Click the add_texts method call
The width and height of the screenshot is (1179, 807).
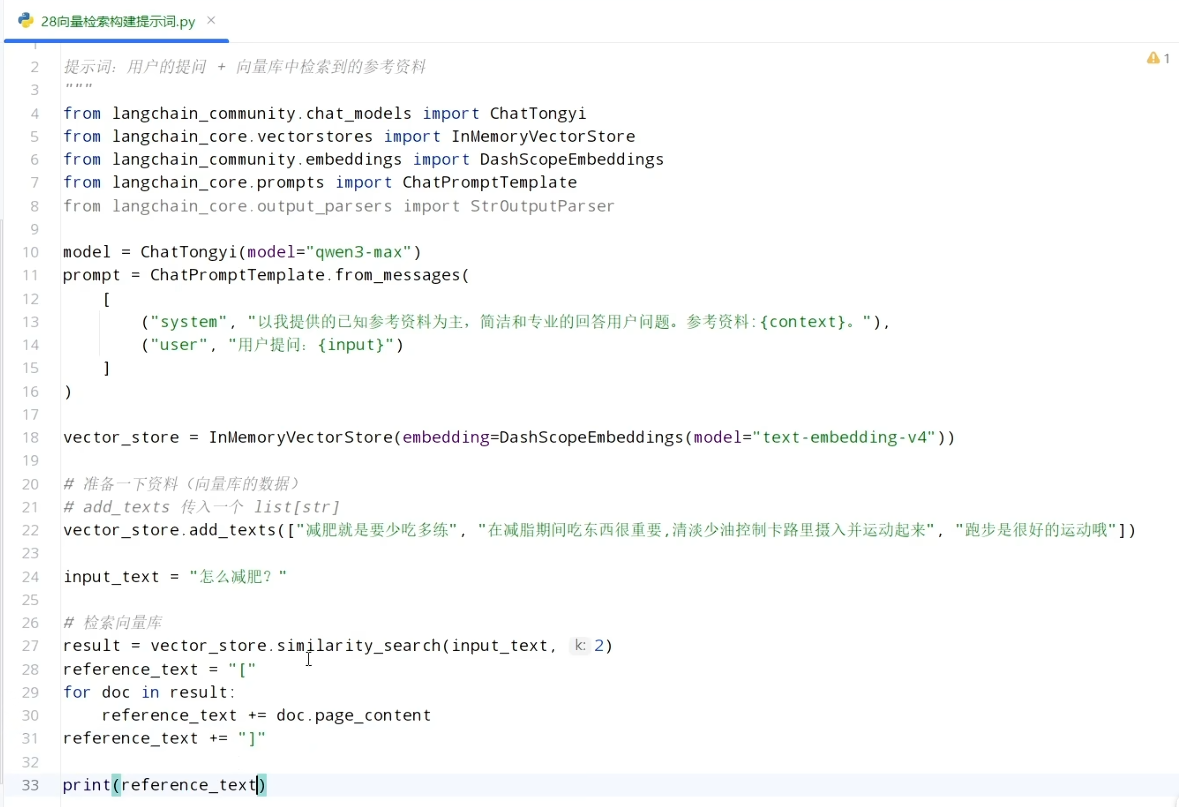click(x=232, y=530)
